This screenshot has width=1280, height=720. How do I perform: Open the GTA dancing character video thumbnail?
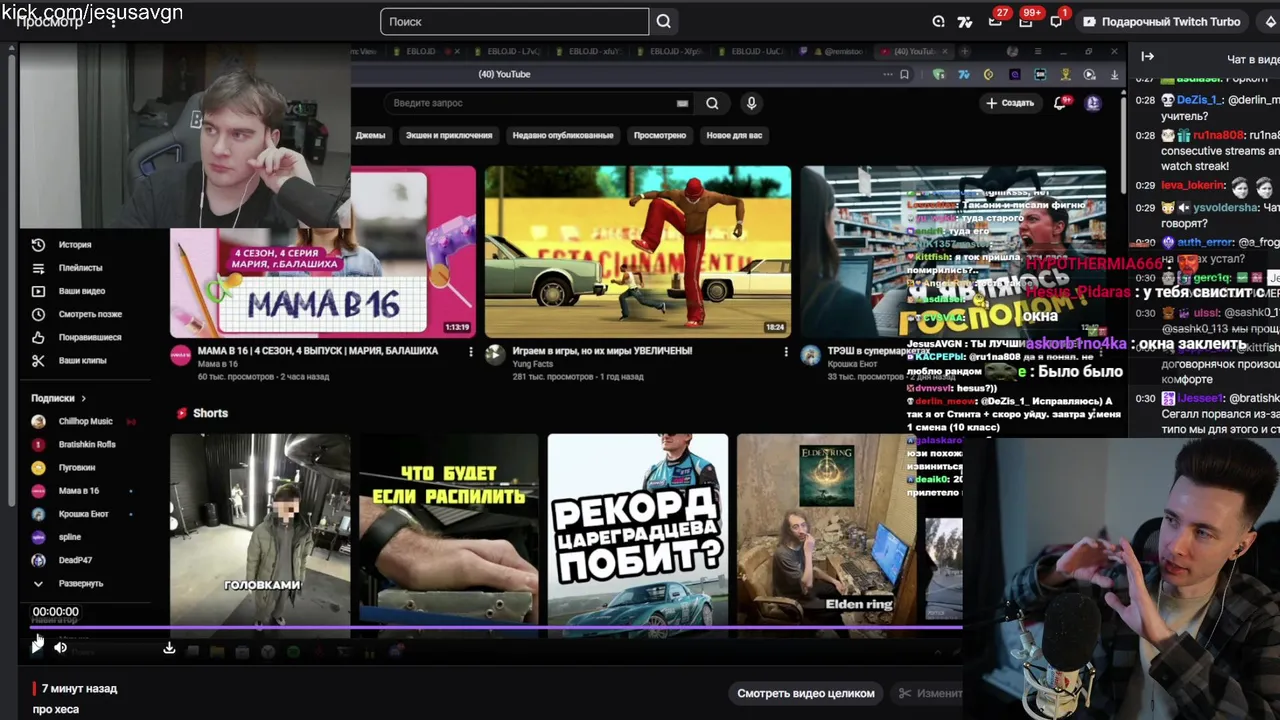637,251
